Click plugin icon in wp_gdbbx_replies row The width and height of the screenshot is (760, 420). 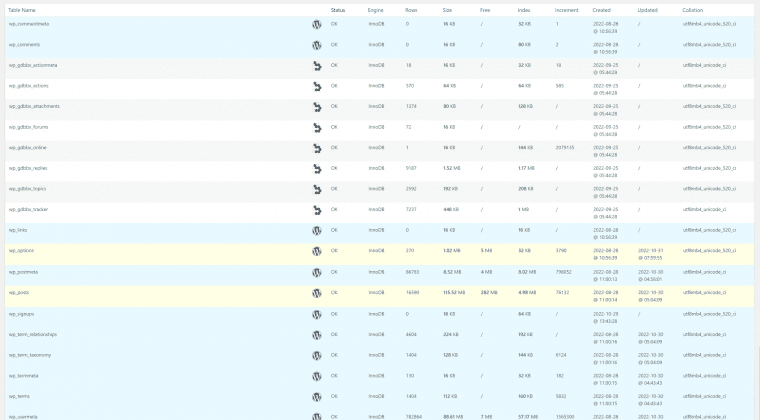(317, 169)
